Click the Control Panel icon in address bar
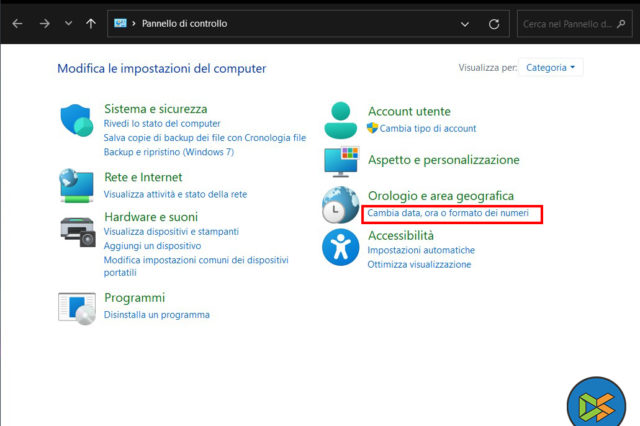 (120, 23)
